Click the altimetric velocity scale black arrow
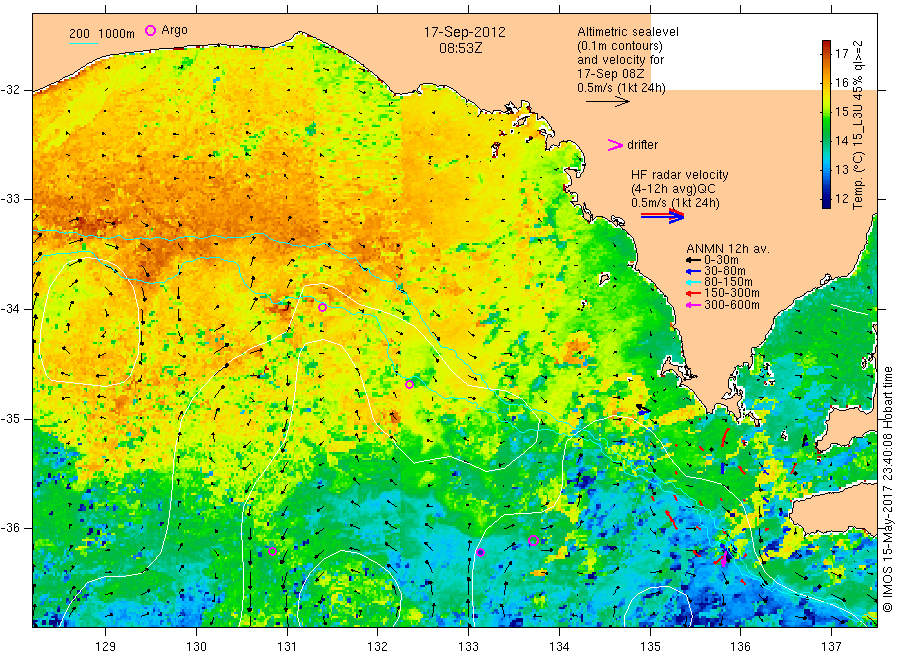 point(608,102)
